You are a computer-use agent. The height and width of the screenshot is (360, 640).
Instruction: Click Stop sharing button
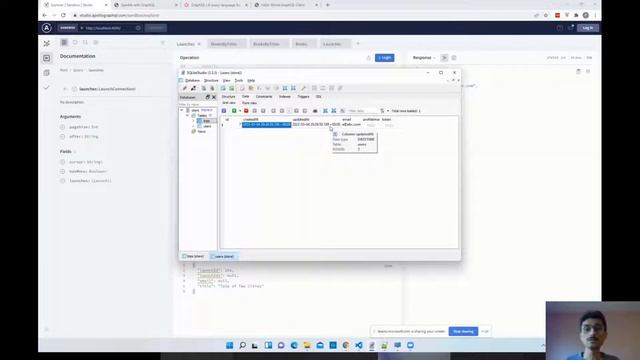pos(463,331)
